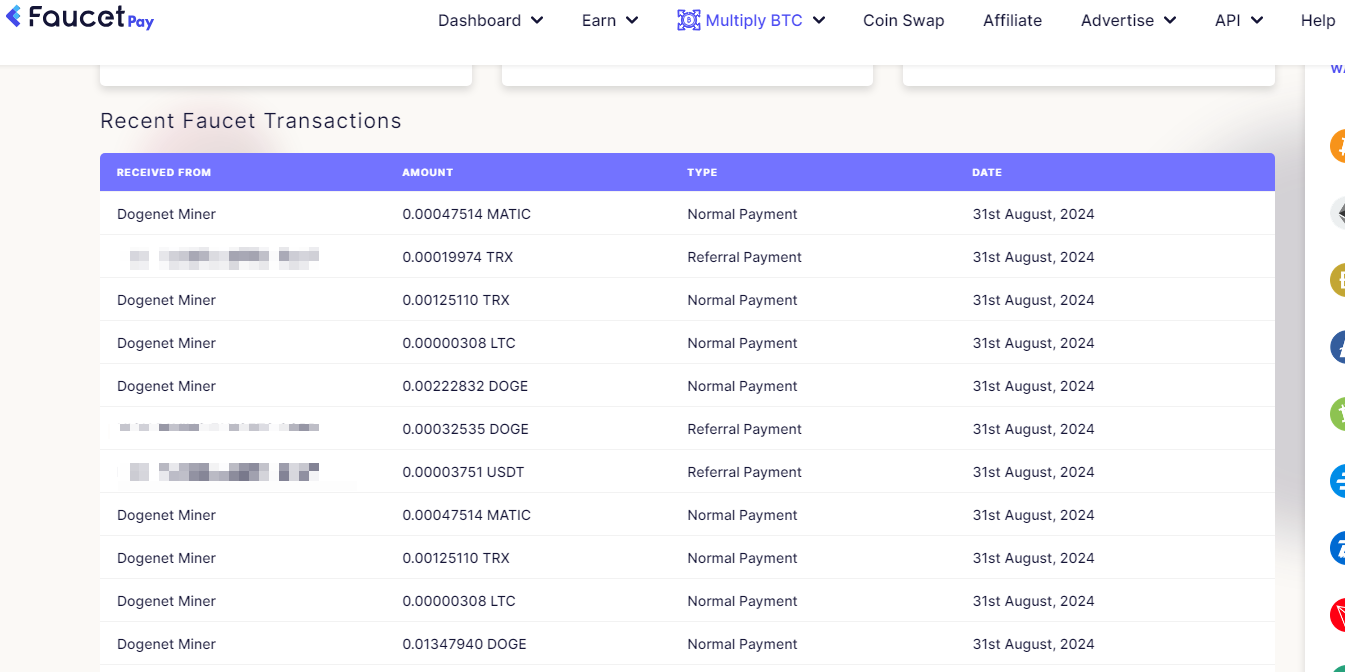Click Normal Payment in the 0.01347940 DOGE row

(742, 644)
